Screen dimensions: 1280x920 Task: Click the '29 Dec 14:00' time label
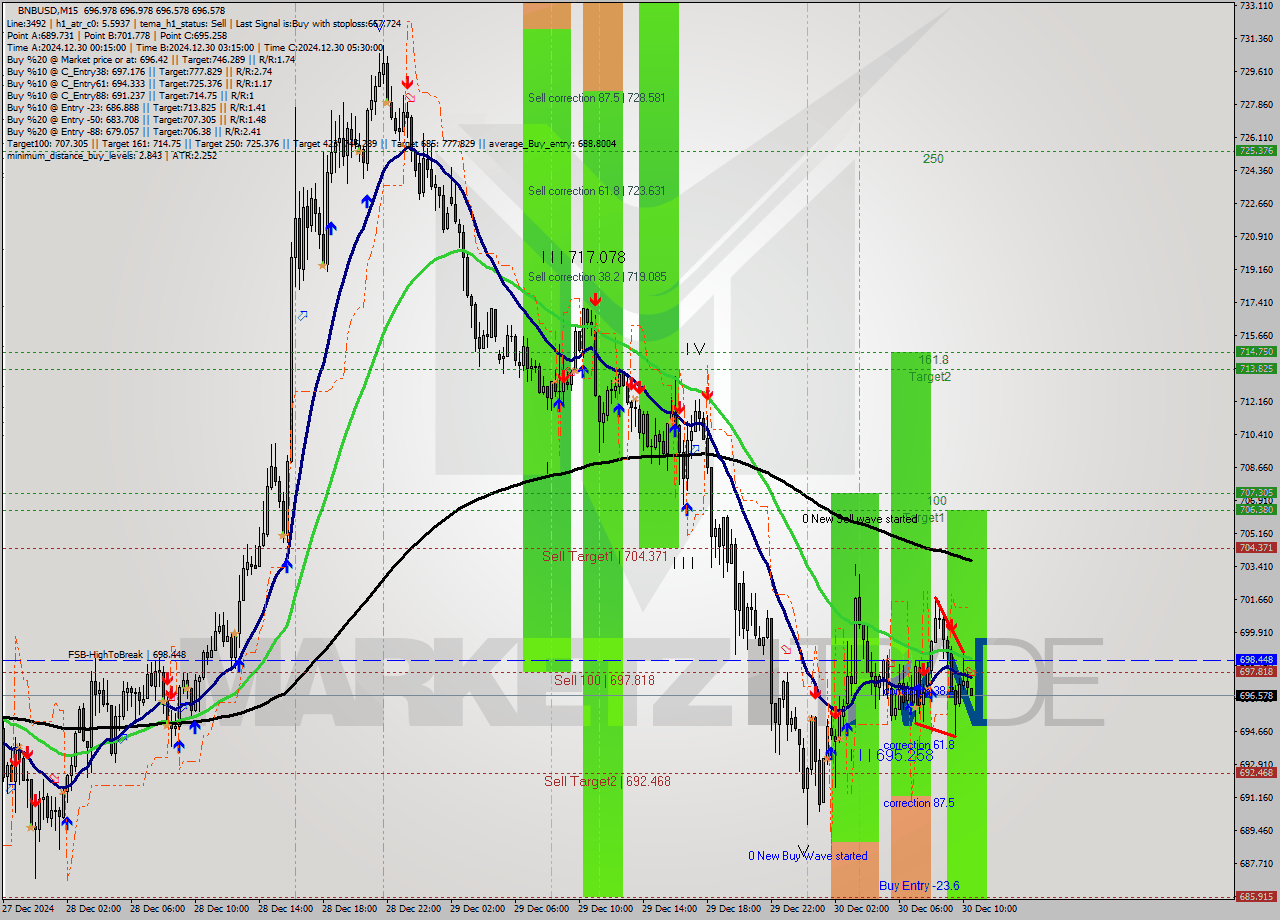point(669,910)
